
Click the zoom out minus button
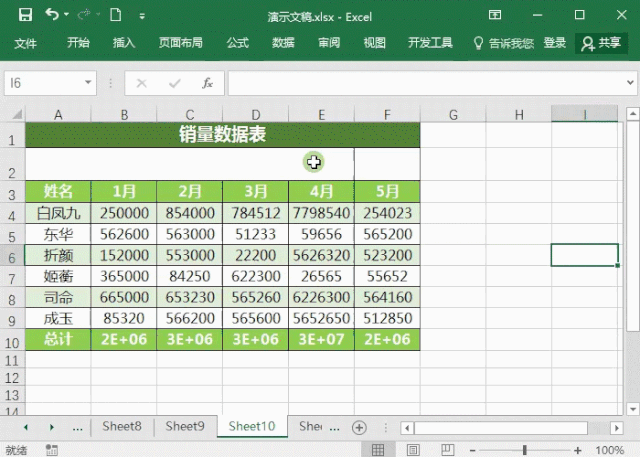tap(473, 450)
